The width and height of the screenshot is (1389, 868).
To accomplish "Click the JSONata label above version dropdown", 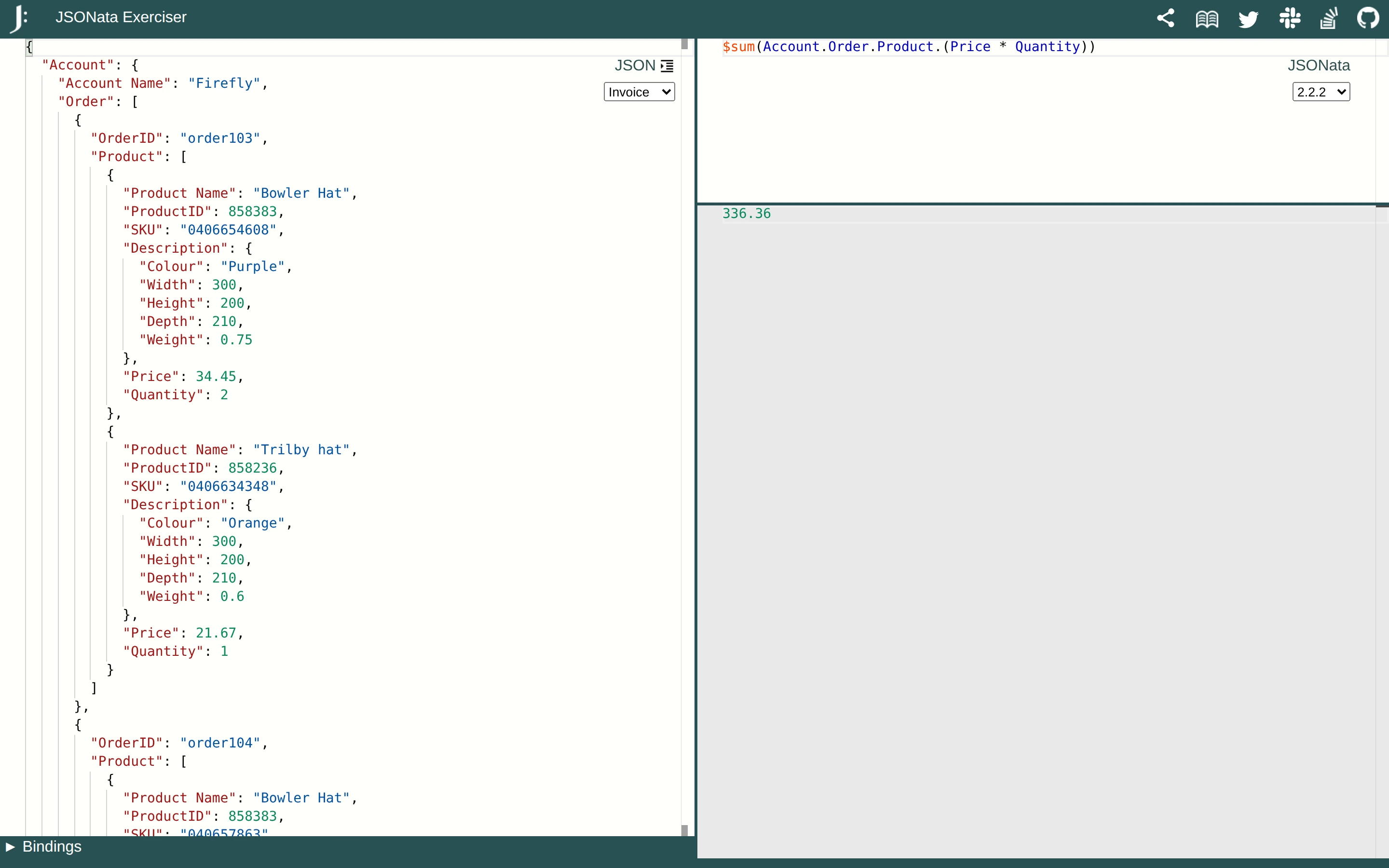I will point(1319,66).
